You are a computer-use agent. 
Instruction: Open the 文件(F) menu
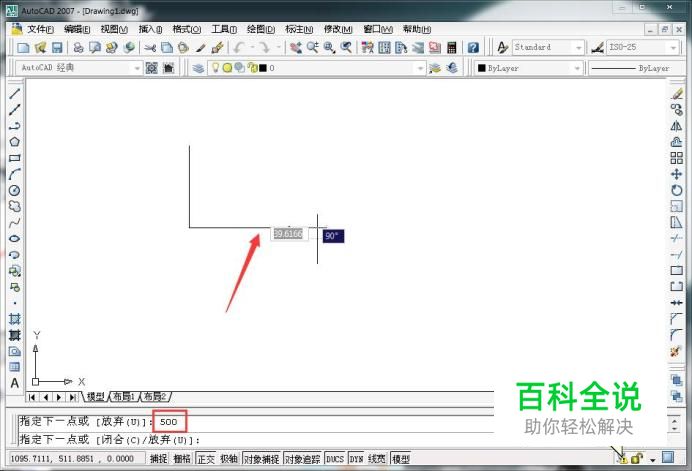click(x=40, y=30)
